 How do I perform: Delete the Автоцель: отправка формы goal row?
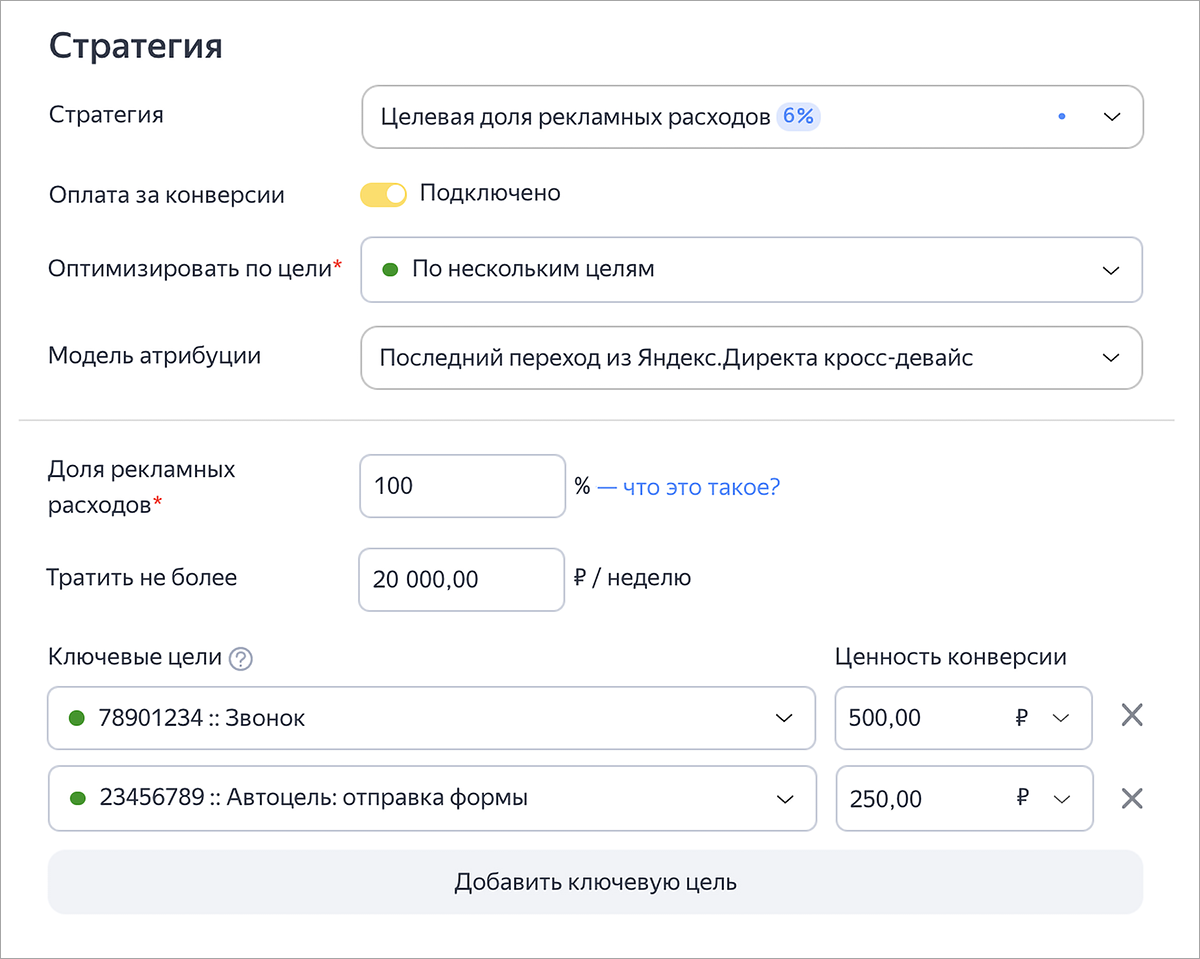(x=1131, y=798)
